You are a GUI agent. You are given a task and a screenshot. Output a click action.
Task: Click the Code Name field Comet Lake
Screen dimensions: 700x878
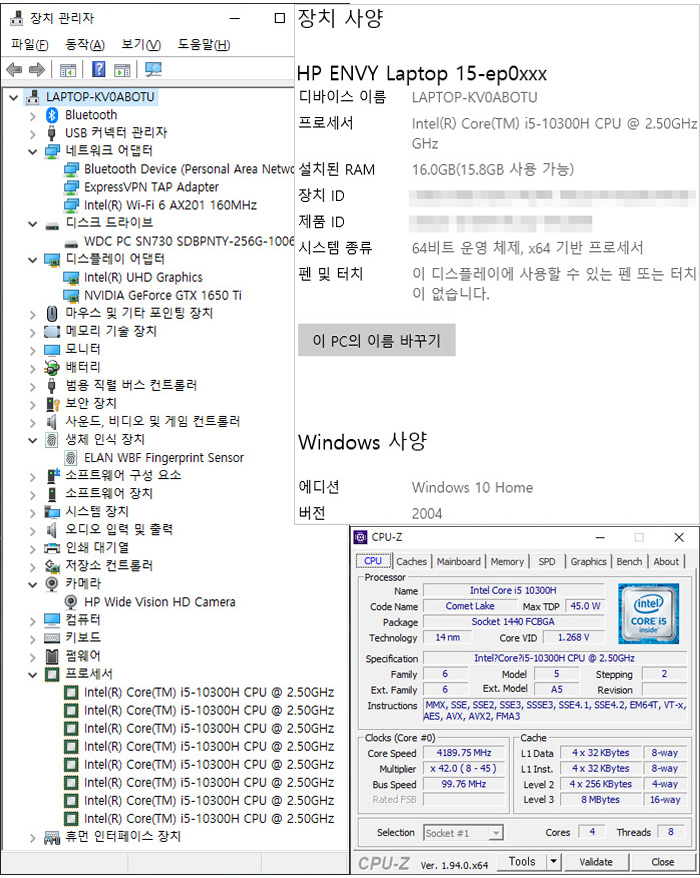point(470,606)
